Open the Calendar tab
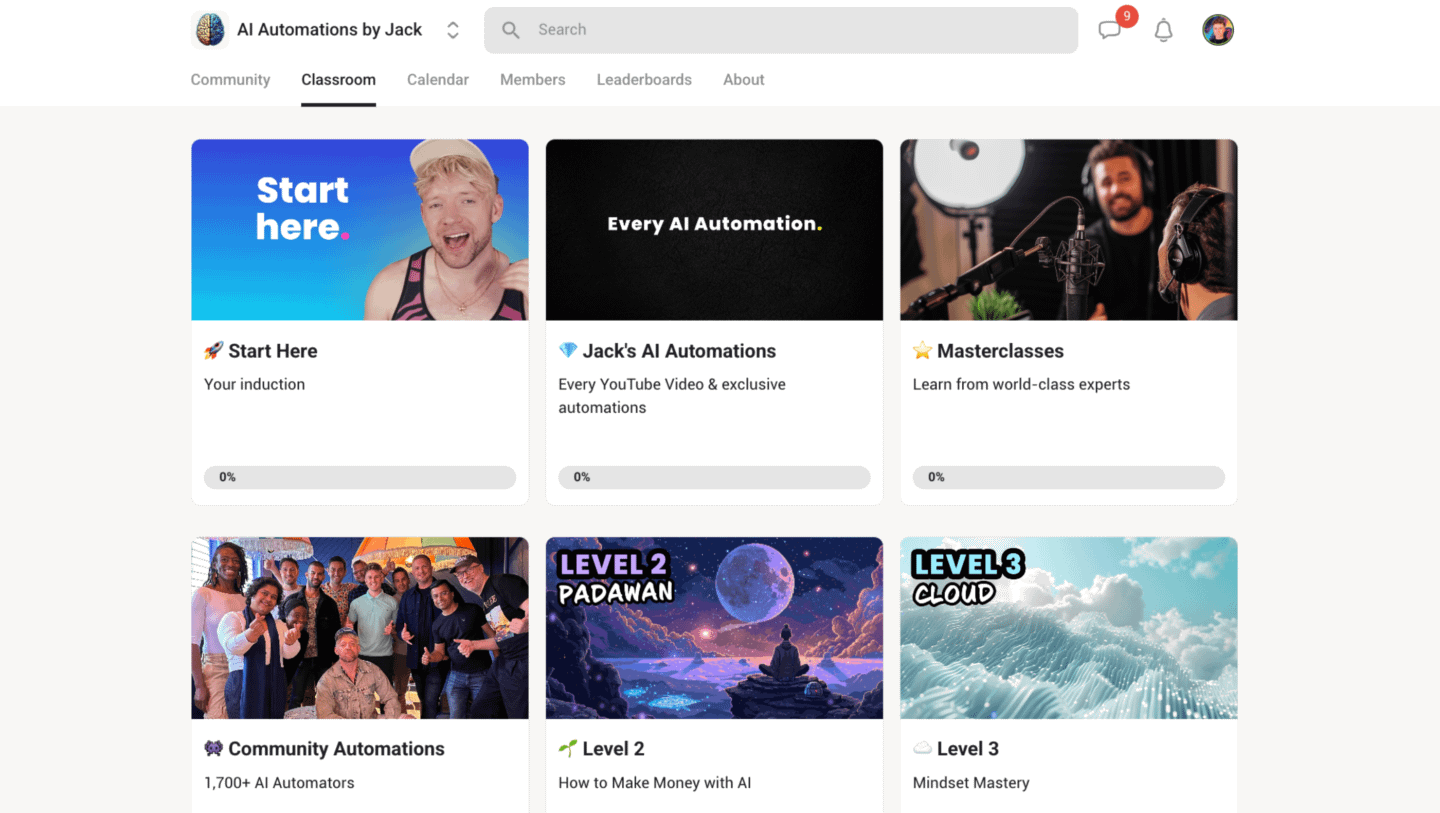 pos(438,80)
